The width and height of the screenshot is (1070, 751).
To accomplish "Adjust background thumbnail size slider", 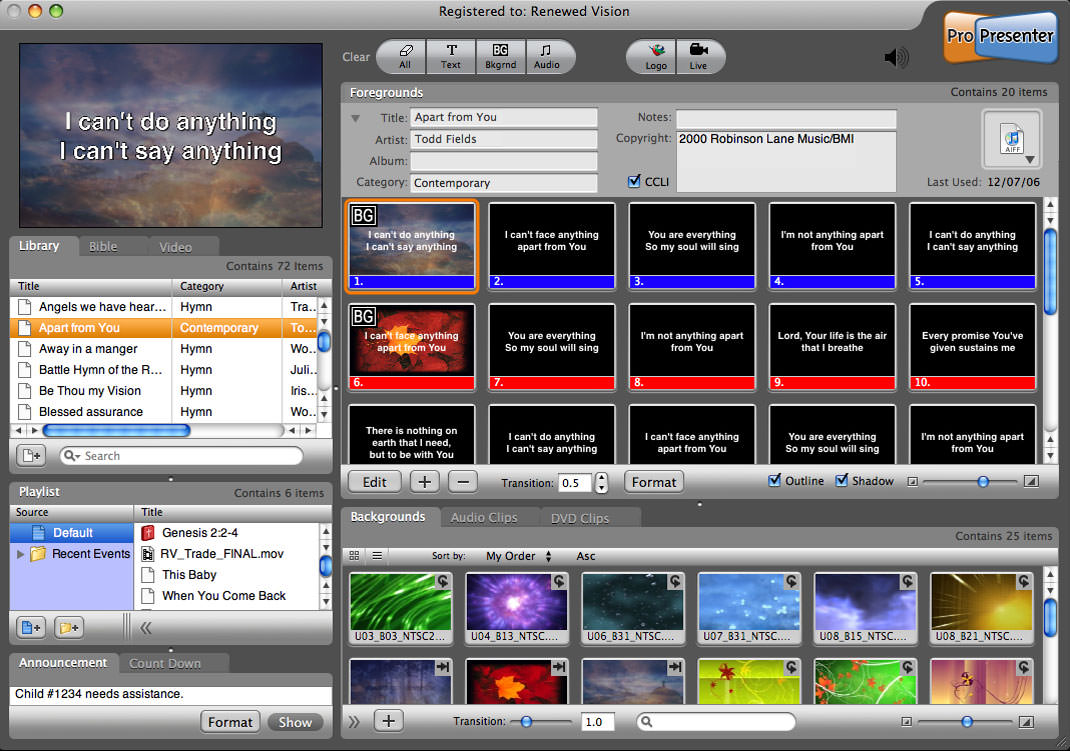I will (x=965, y=722).
